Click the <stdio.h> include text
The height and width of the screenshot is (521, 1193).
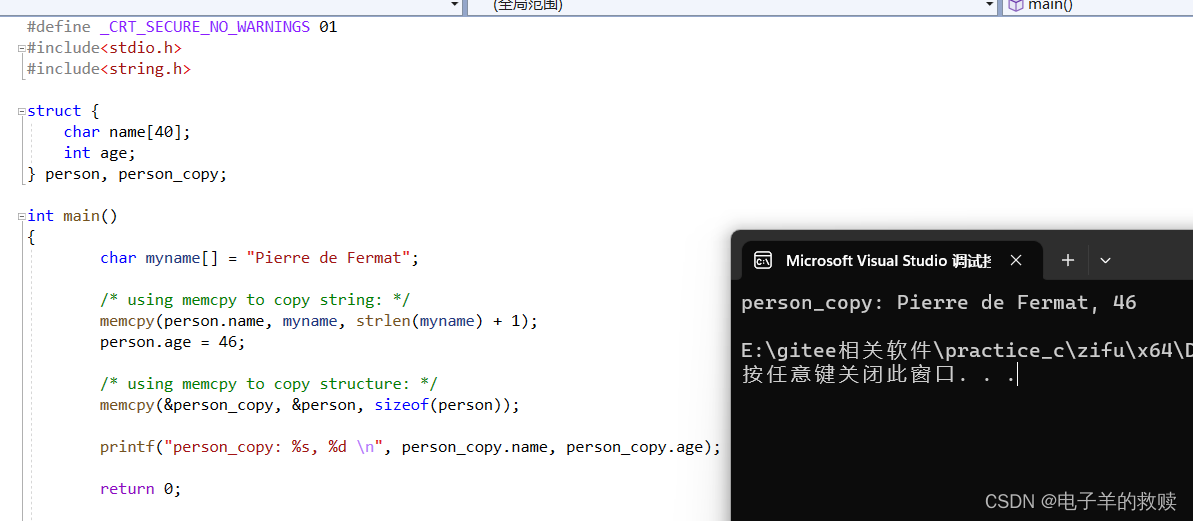(141, 48)
